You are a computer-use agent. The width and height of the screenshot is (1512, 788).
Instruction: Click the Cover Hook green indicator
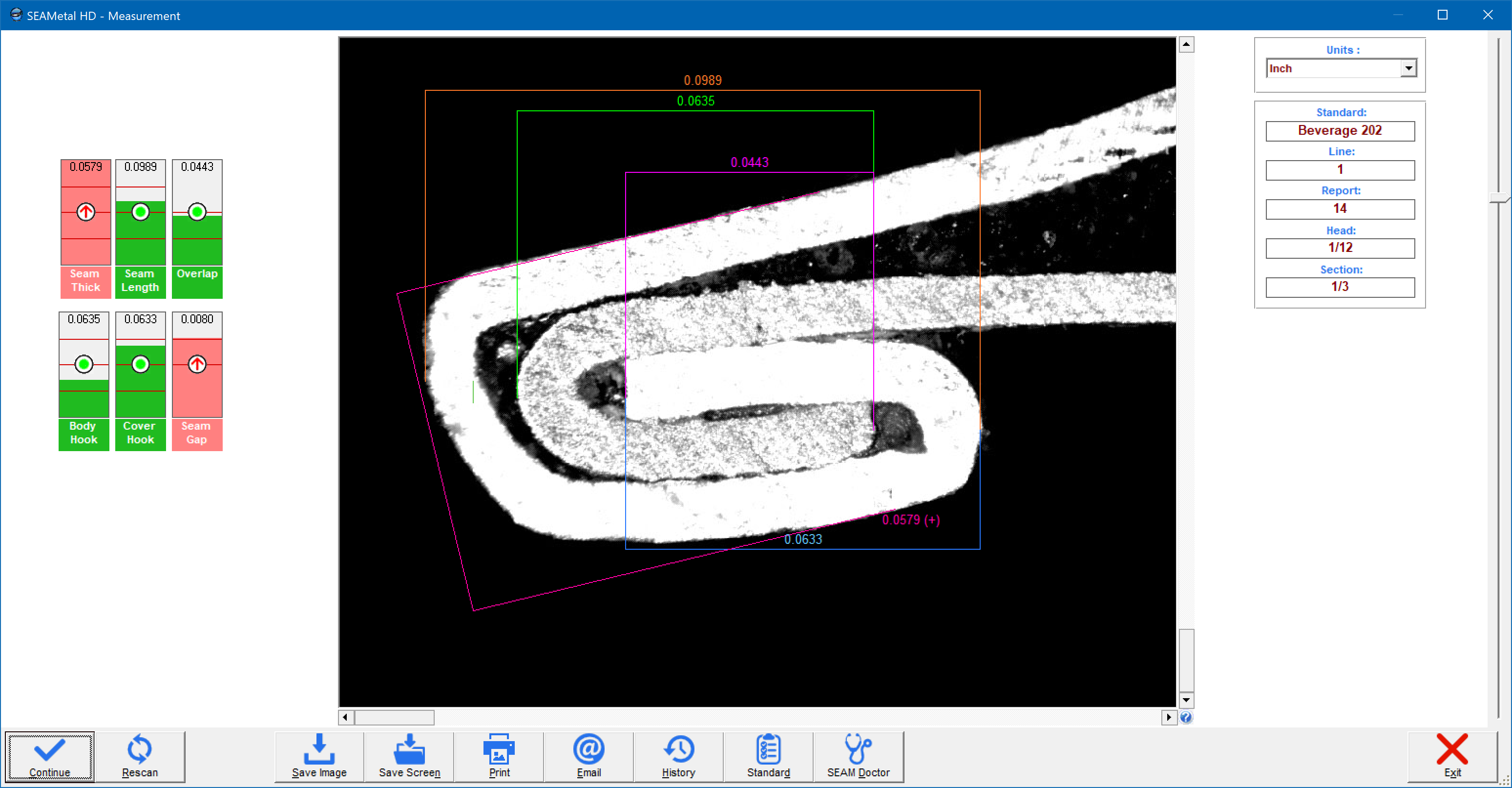(140, 364)
